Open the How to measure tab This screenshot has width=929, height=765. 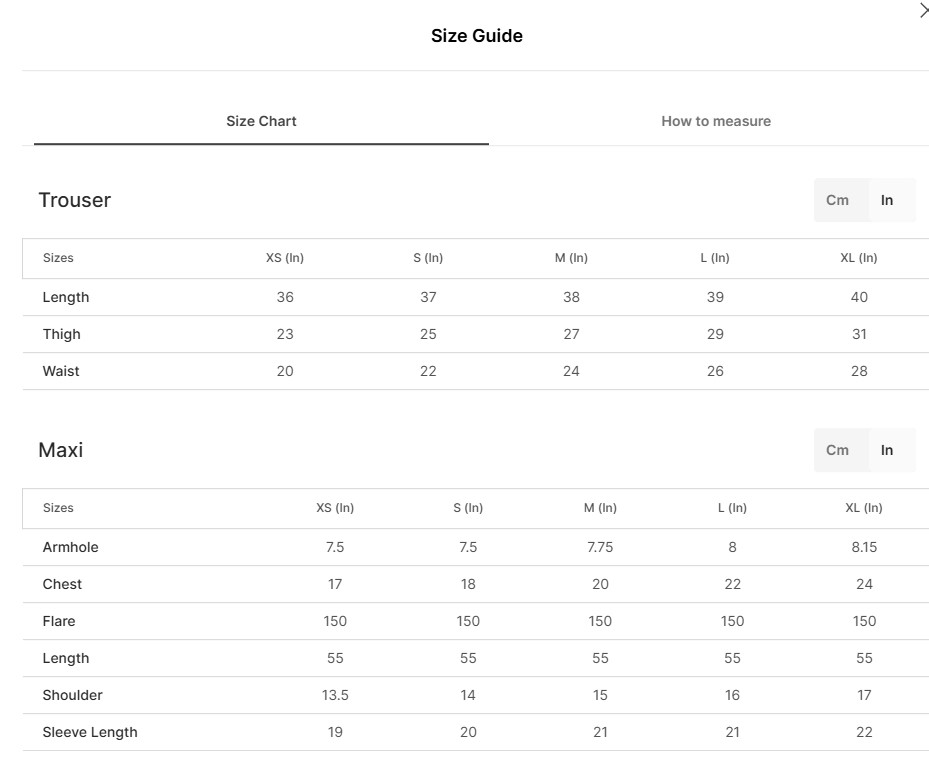pyautogui.click(x=715, y=121)
